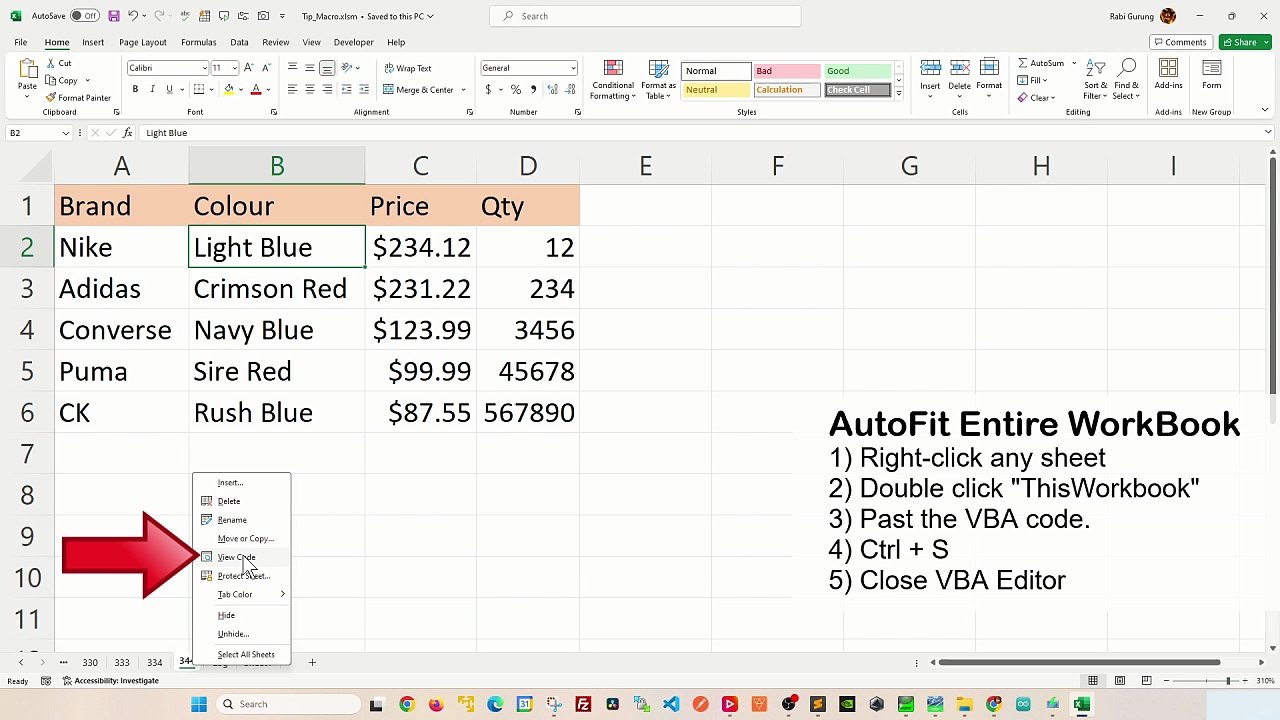
Task: Expand the cell styles gallery
Action: (x=898, y=92)
